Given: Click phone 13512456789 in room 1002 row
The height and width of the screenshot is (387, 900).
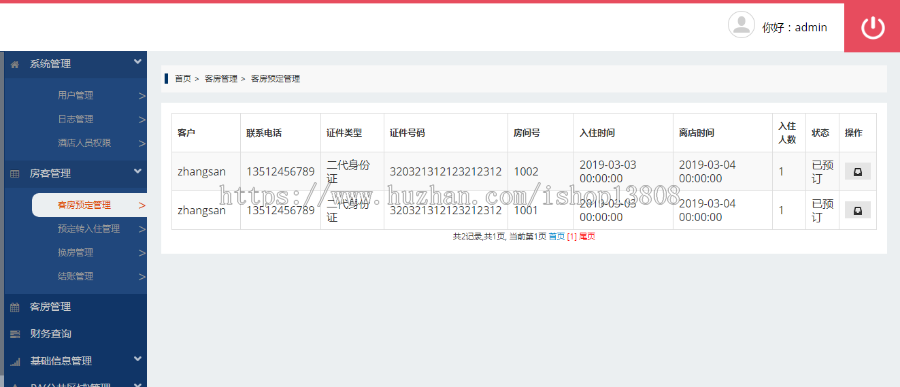Looking at the screenshot, I should pos(281,172).
